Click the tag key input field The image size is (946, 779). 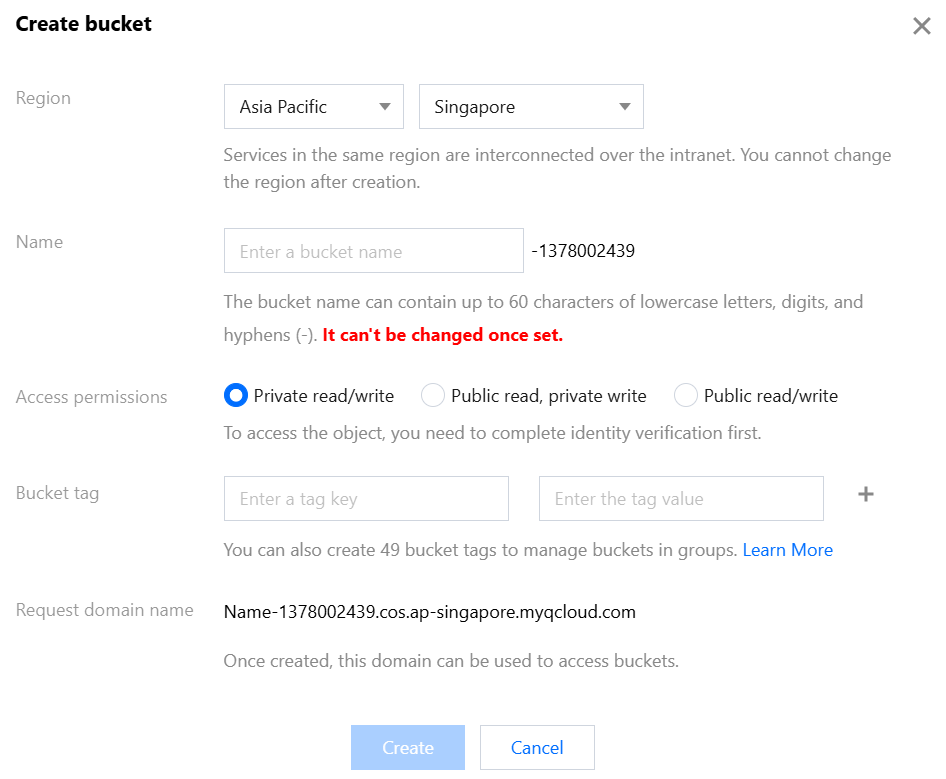click(366, 499)
